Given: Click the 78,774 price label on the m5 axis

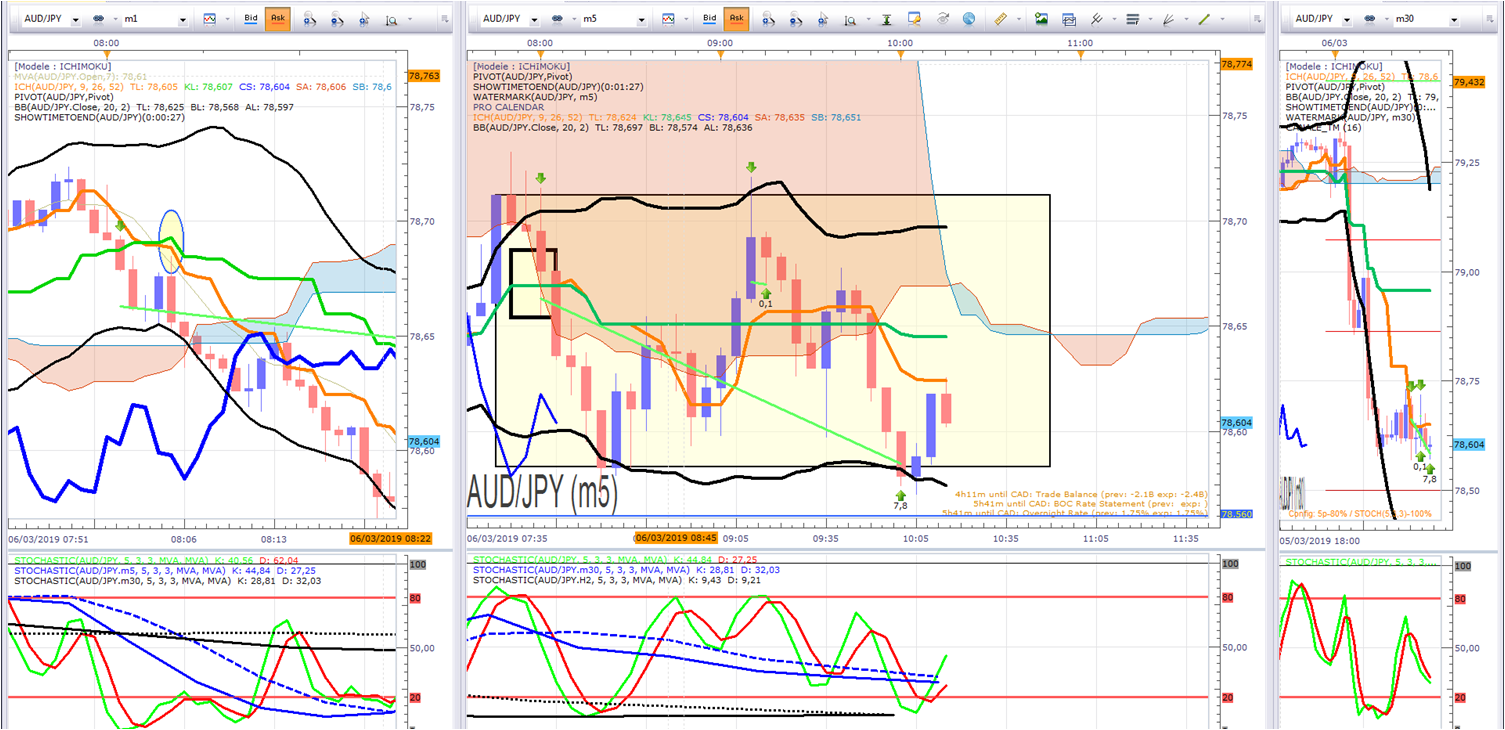Looking at the screenshot, I should tap(1237, 64).
